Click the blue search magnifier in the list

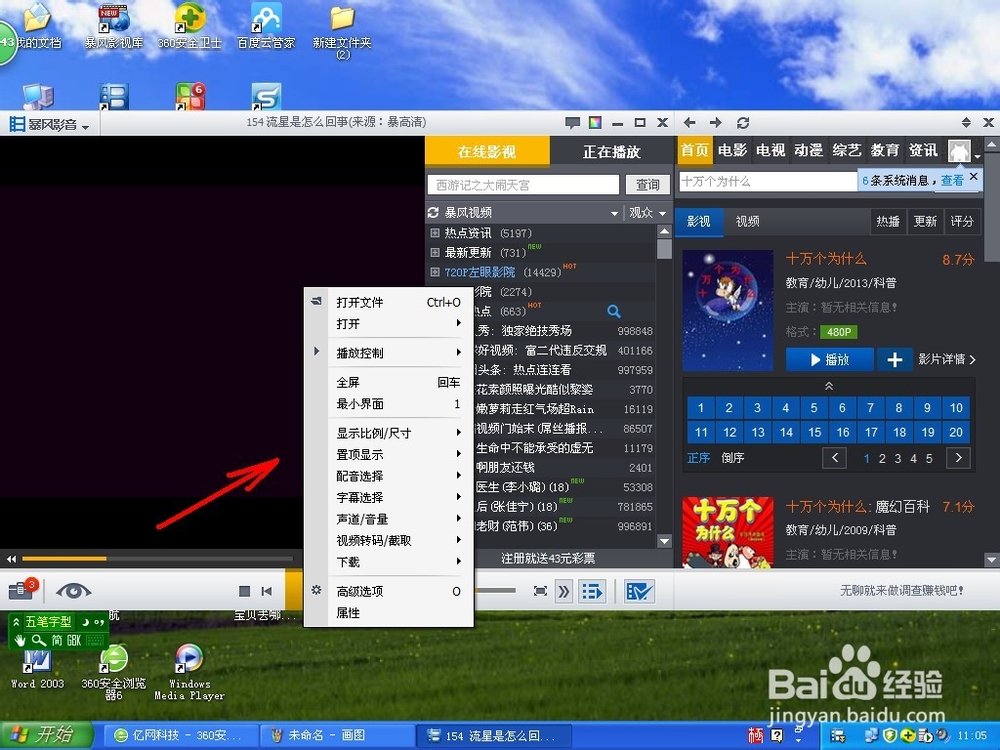point(614,311)
